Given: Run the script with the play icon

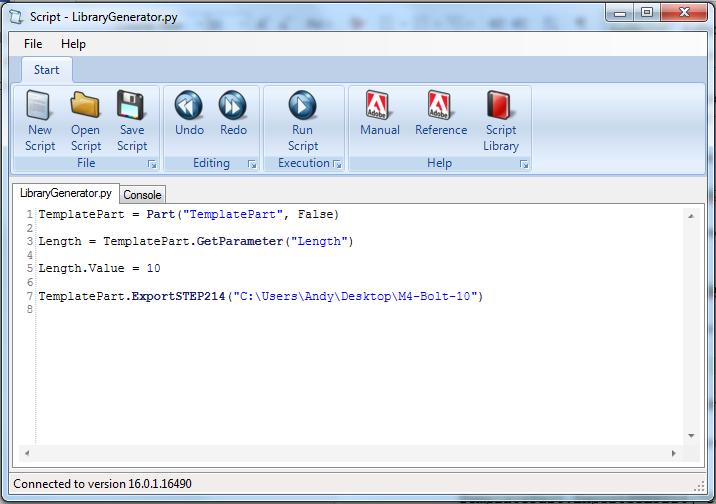Looking at the screenshot, I should [302, 105].
